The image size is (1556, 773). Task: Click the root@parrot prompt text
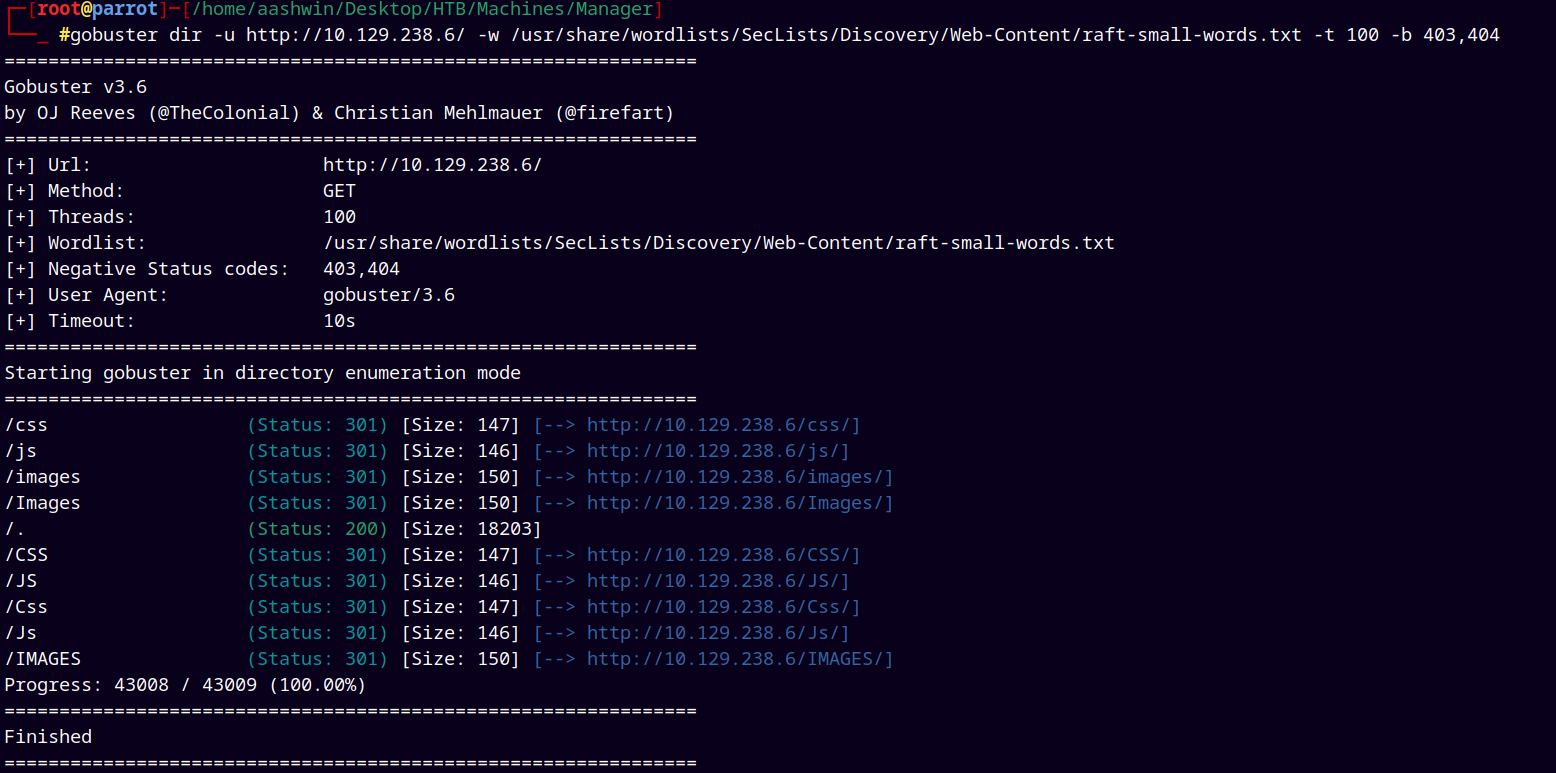[97, 10]
